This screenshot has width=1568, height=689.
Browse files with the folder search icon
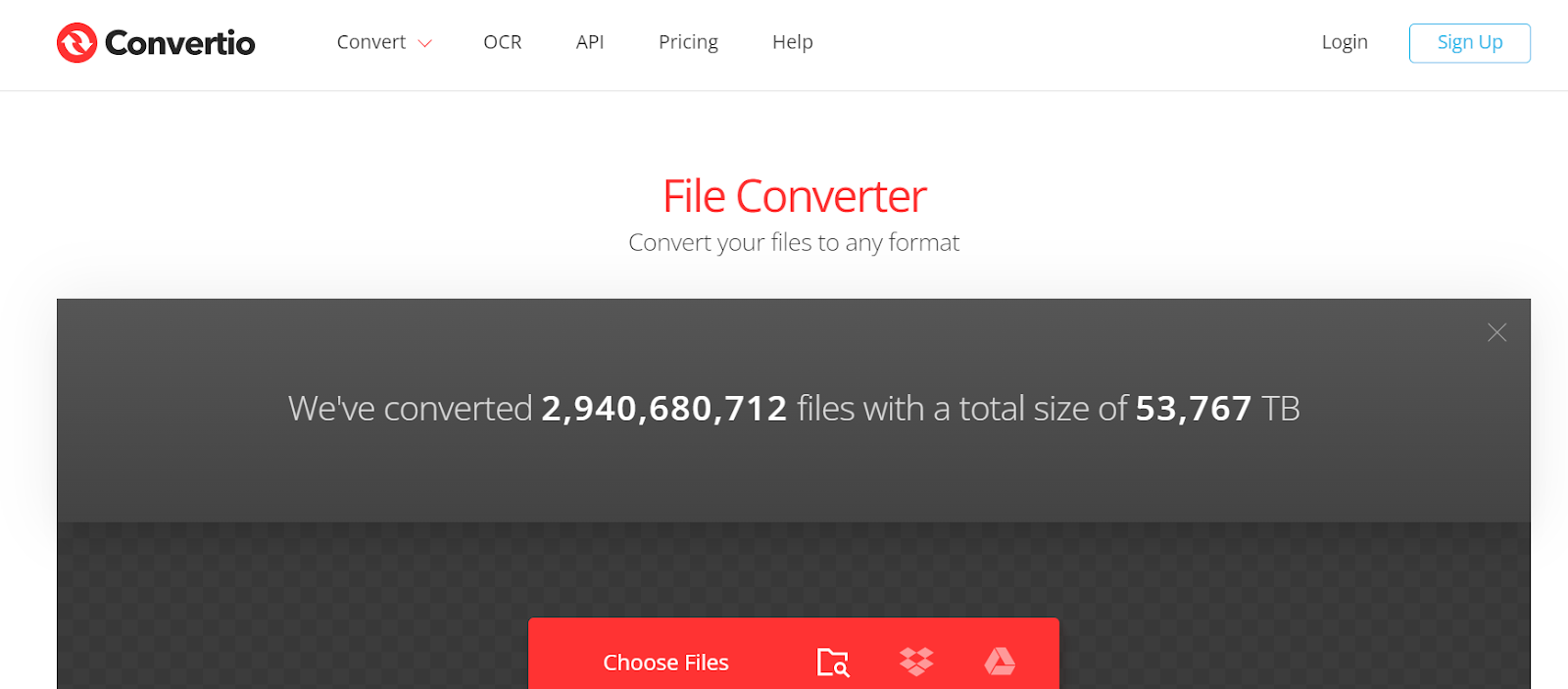(x=833, y=663)
